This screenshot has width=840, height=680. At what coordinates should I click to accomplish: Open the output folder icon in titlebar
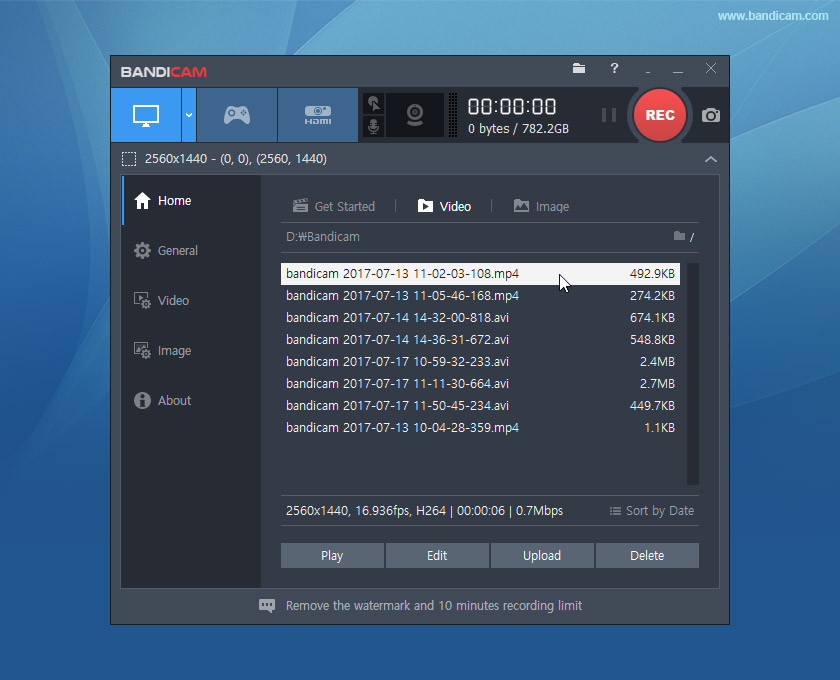578,69
